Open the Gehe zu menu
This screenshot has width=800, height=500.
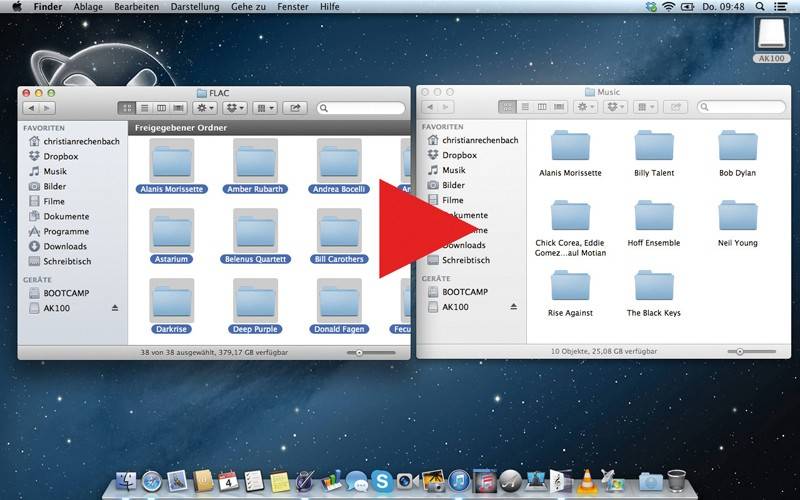click(248, 7)
